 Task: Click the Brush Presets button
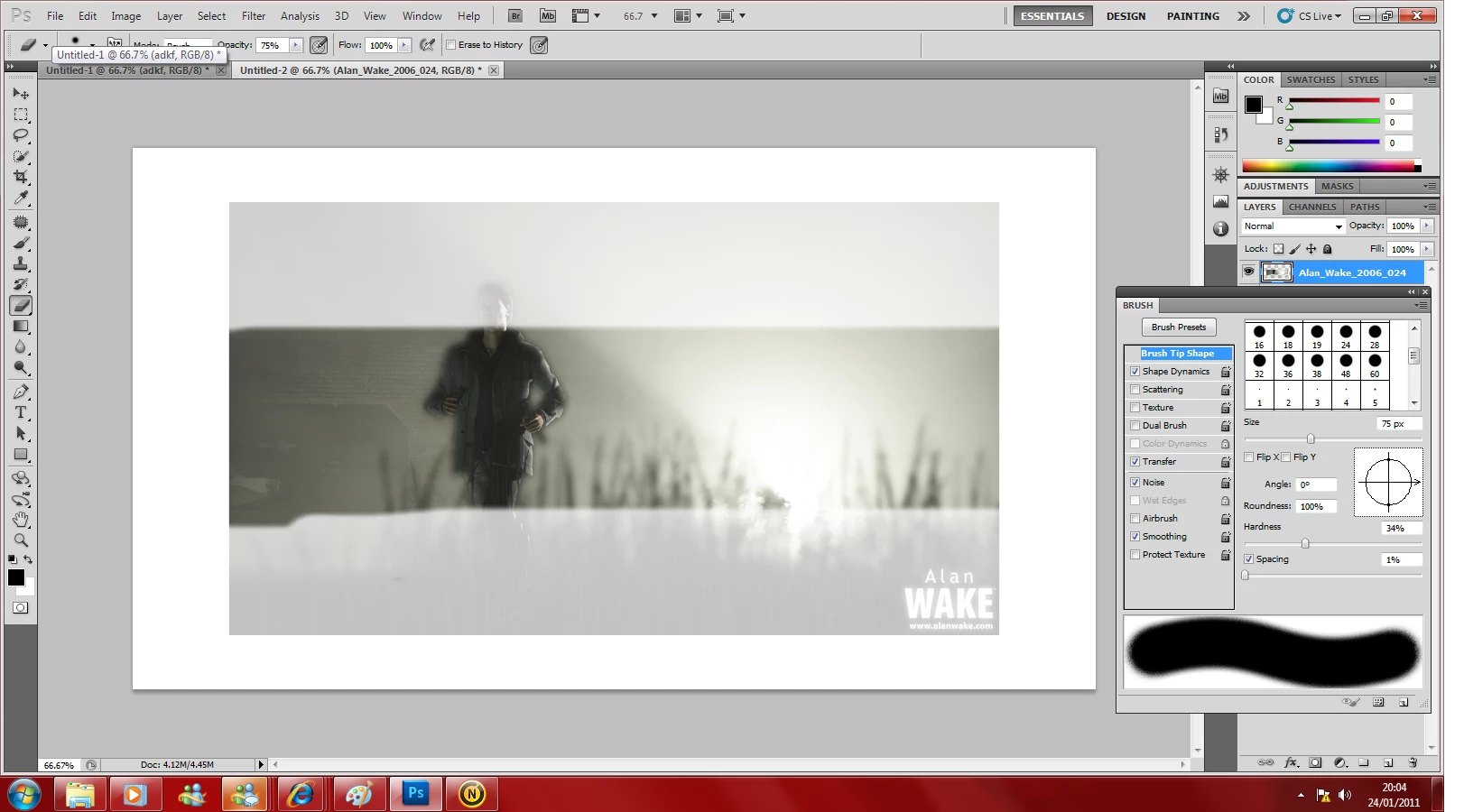[1178, 328]
